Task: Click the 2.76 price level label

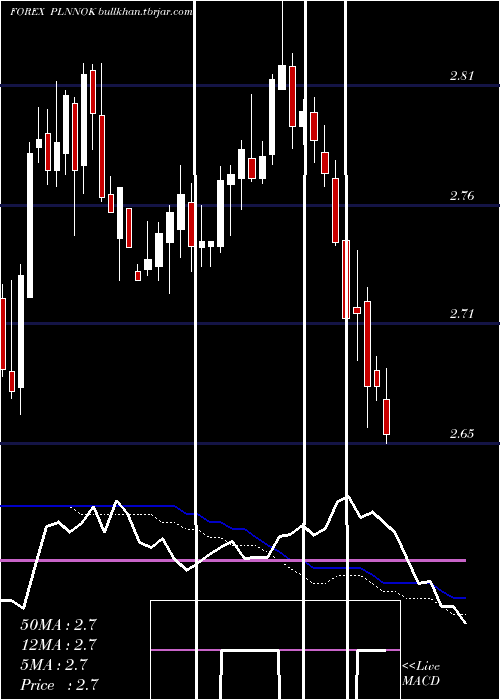Action: 462,195
